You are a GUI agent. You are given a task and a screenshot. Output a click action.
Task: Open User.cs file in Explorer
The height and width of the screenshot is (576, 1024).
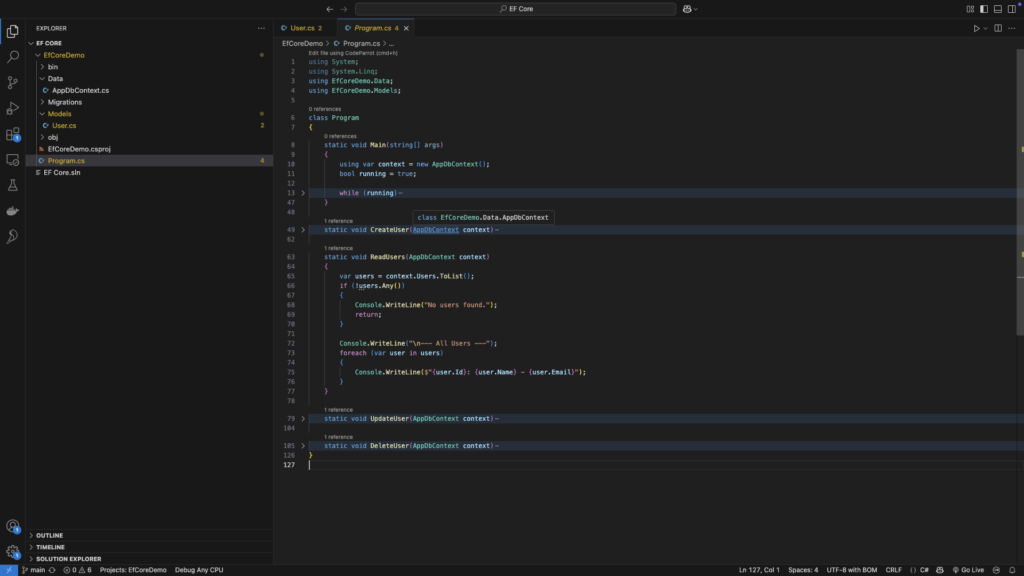point(64,125)
